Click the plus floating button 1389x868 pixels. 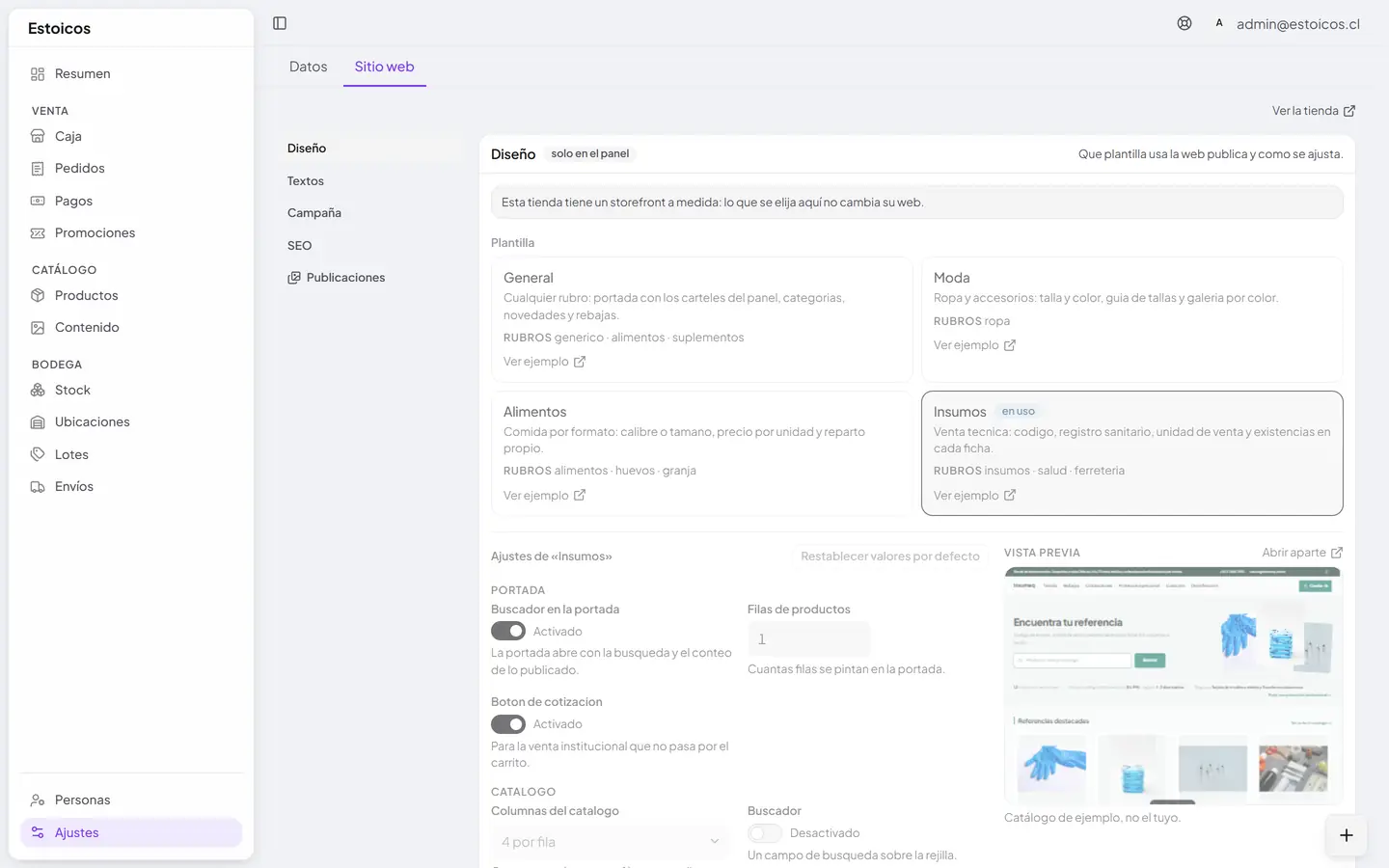(x=1347, y=835)
